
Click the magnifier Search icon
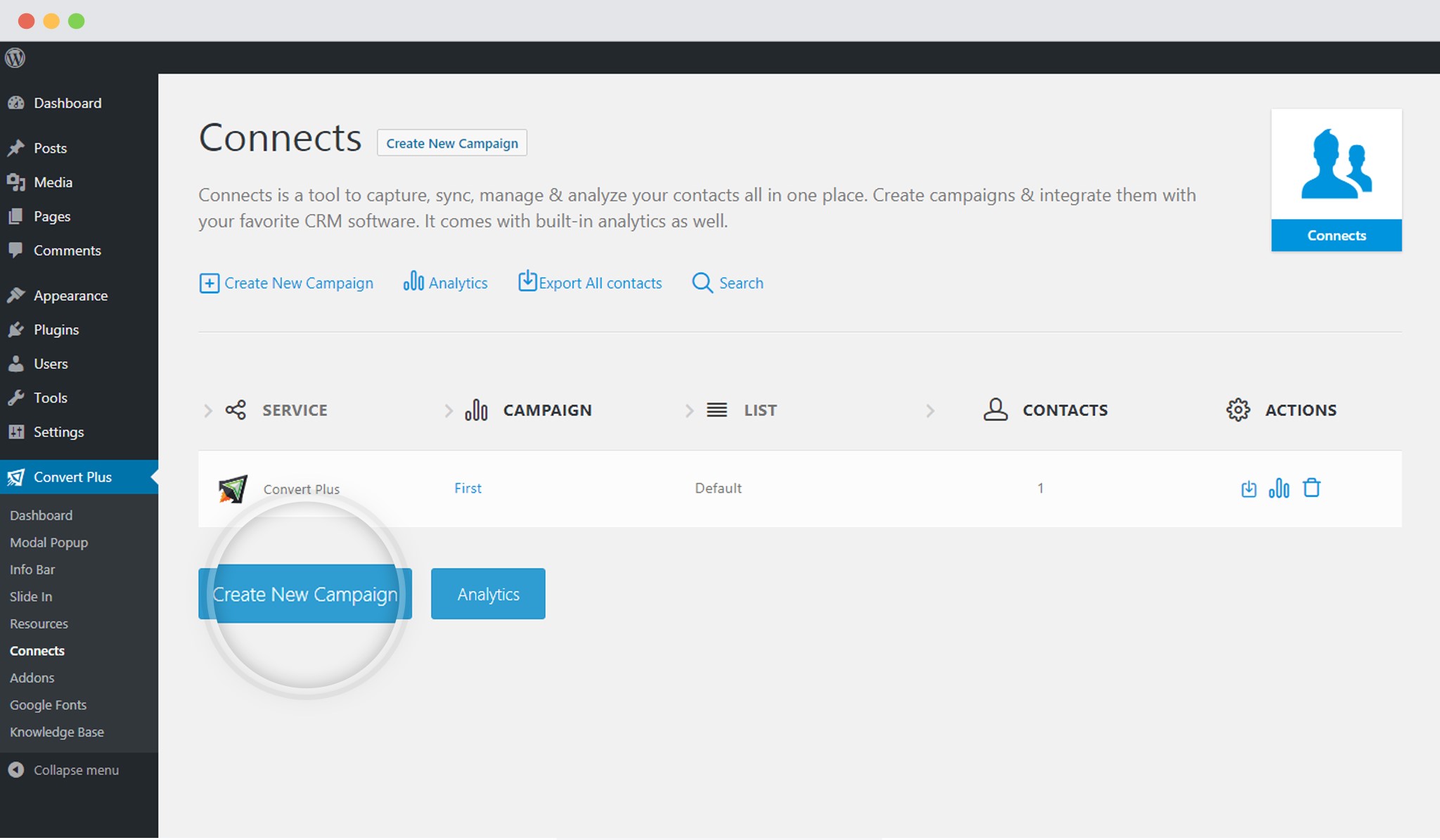[x=702, y=283]
